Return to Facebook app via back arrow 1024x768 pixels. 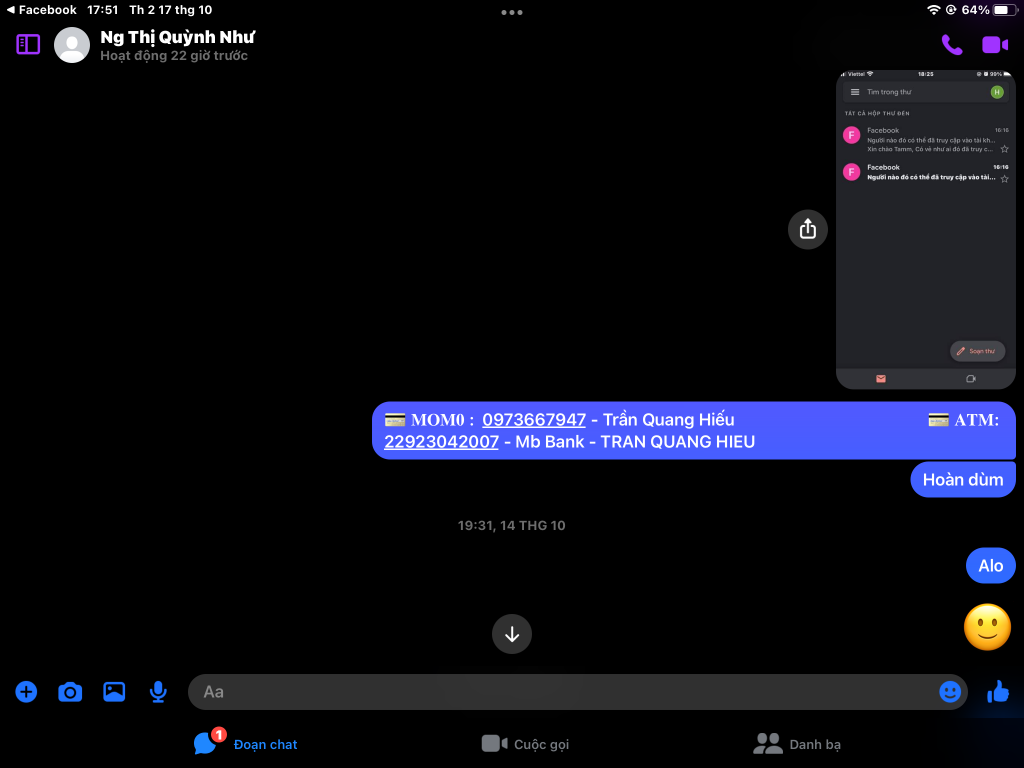click(x=41, y=10)
